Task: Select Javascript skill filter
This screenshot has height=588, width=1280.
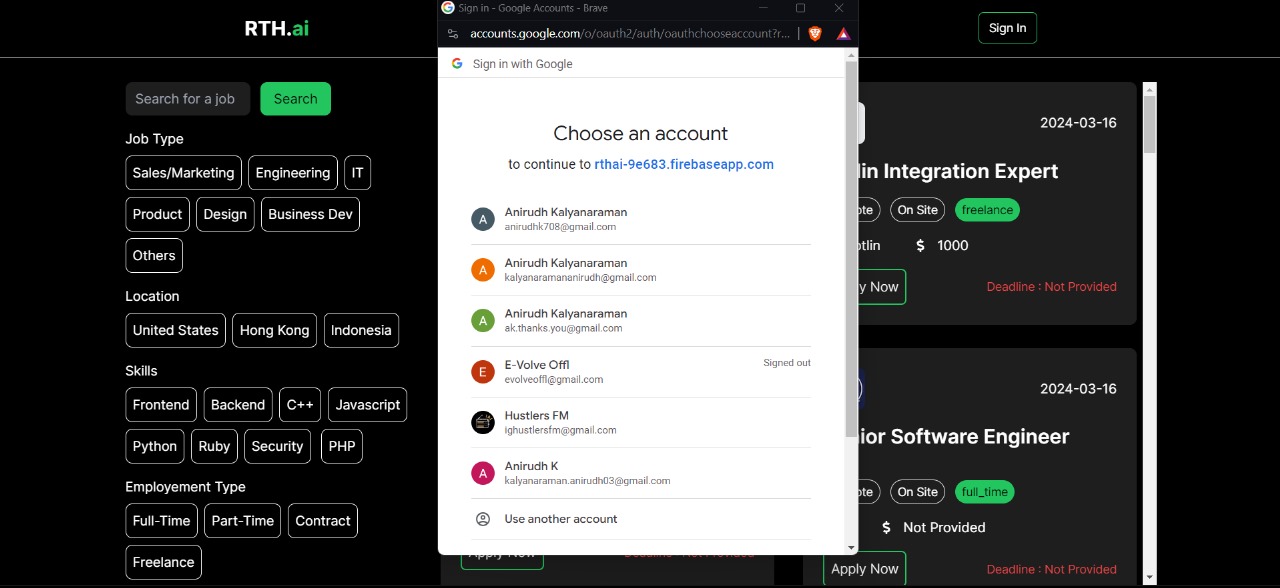Action: [367, 405]
